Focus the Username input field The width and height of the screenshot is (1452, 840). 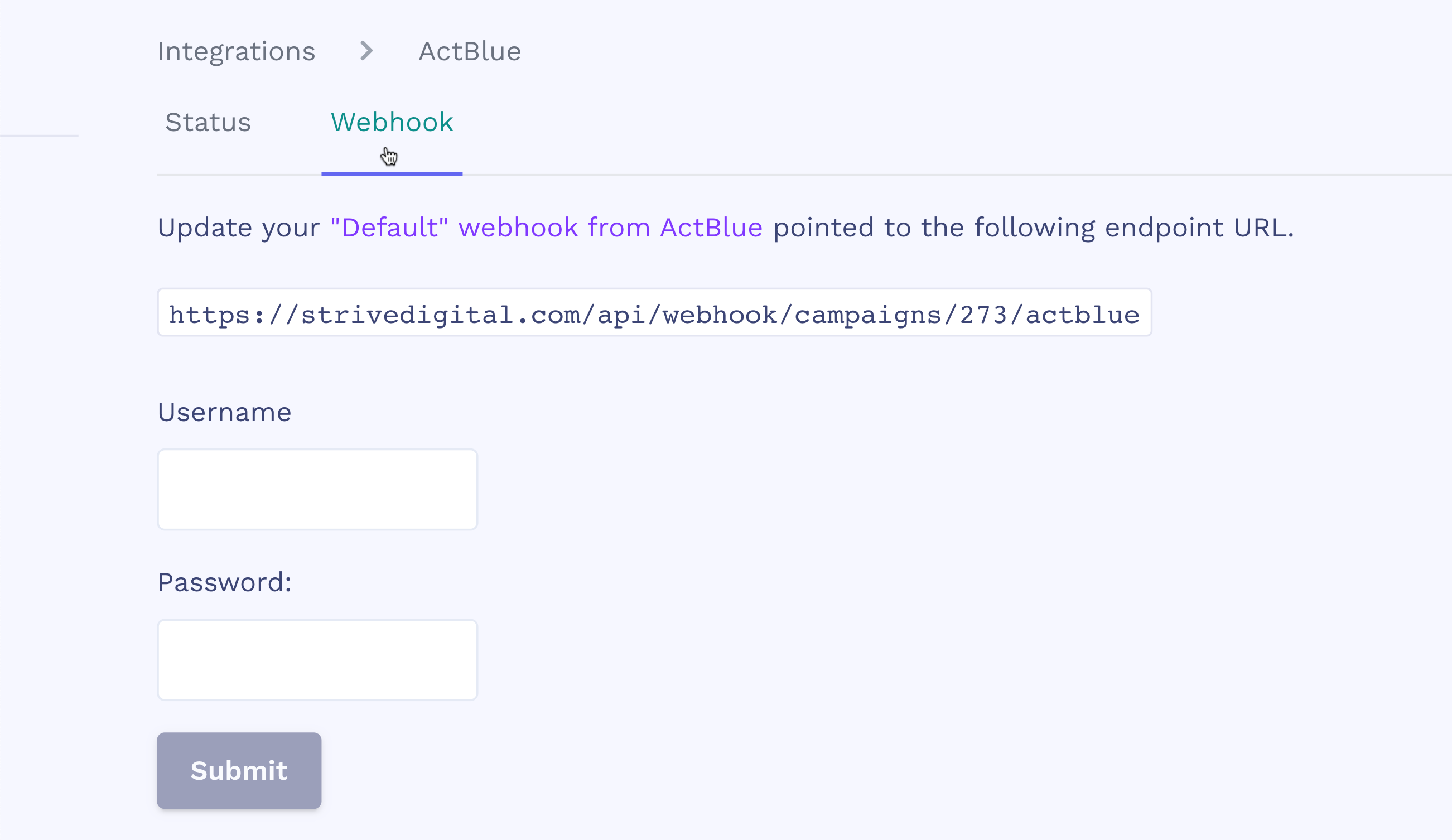point(317,490)
